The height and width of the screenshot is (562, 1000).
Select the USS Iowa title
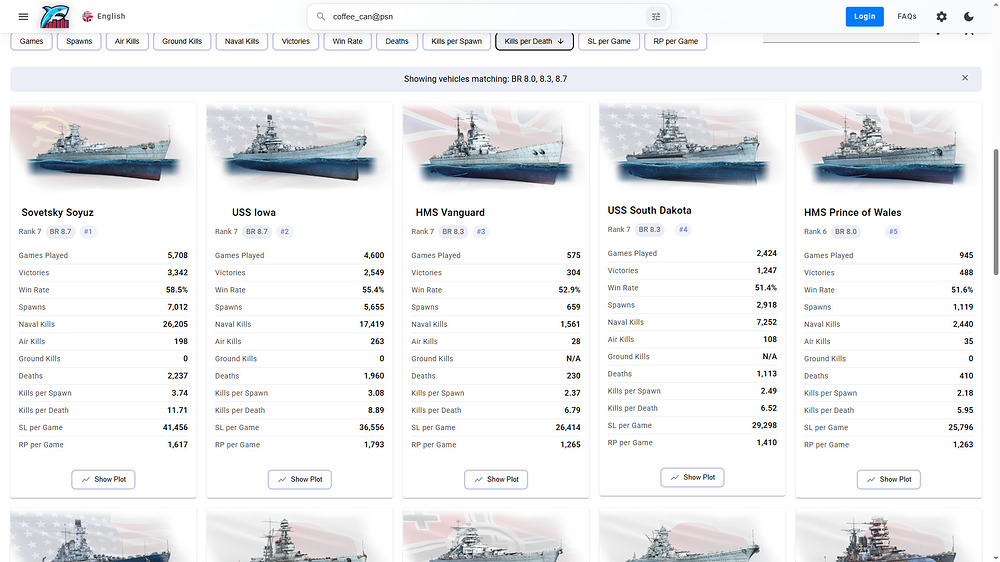click(254, 212)
